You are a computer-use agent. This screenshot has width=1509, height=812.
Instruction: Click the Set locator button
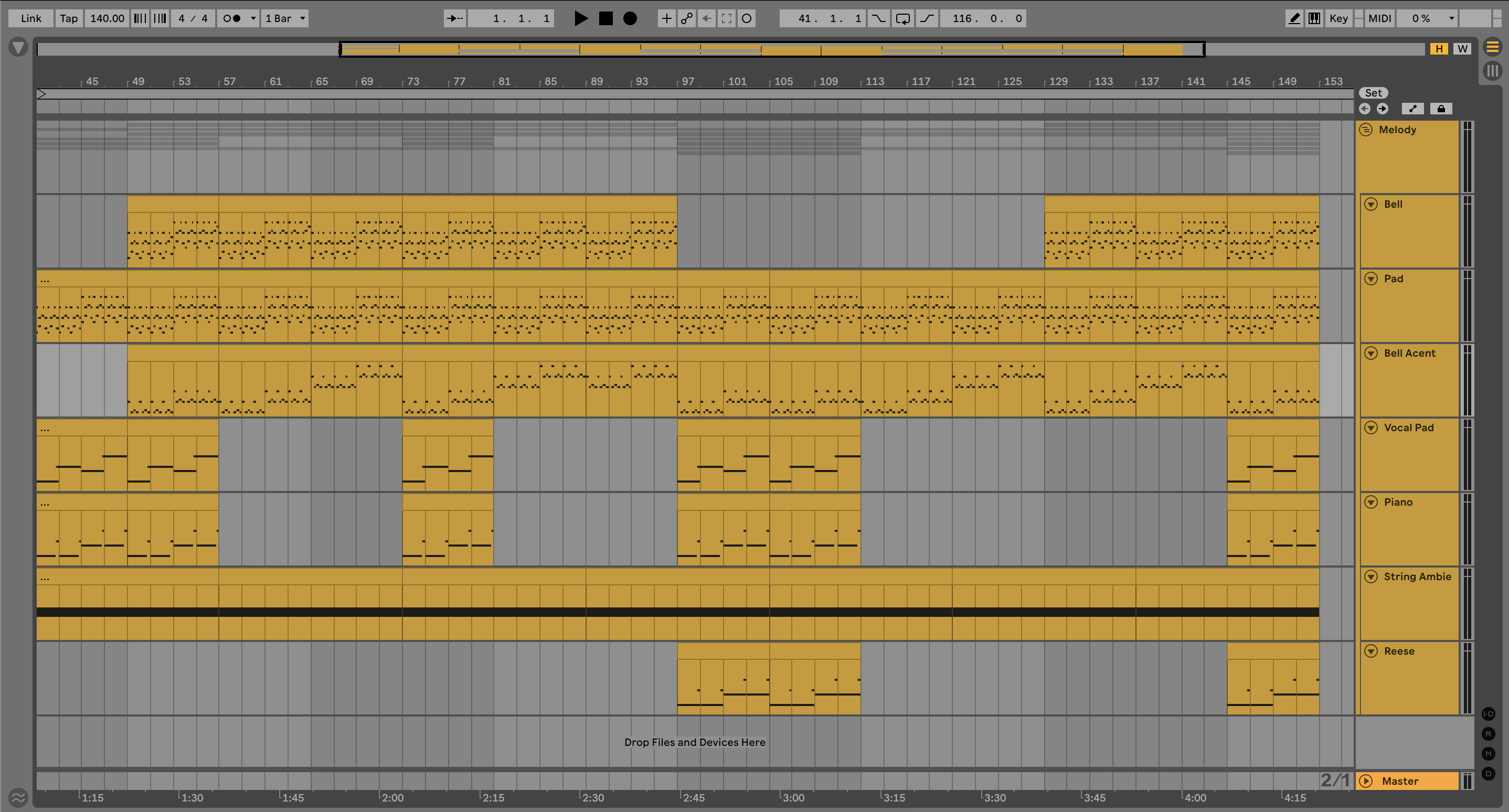[x=1373, y=92]
